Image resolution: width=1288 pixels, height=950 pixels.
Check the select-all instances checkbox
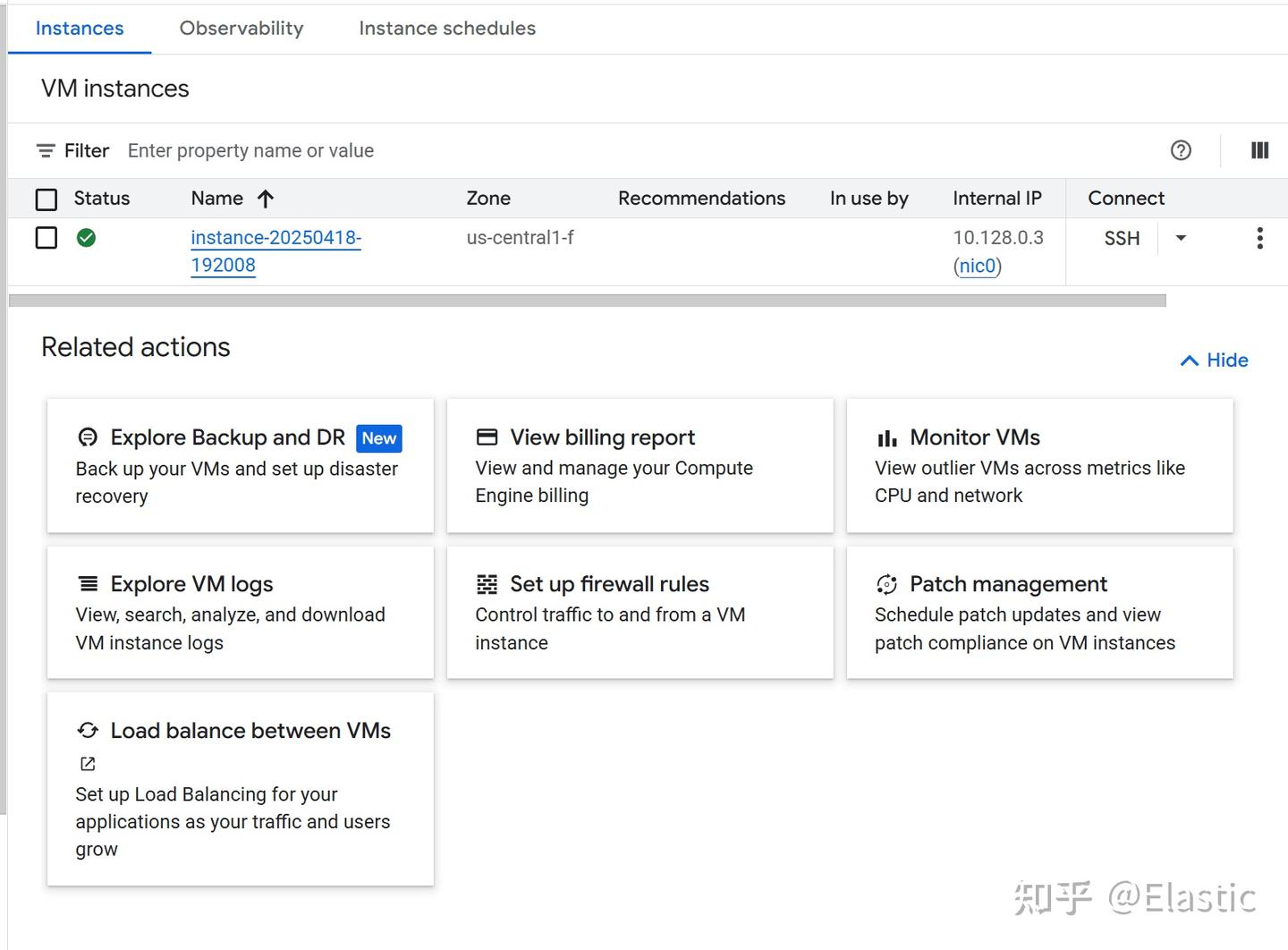[x=46, y=199]
